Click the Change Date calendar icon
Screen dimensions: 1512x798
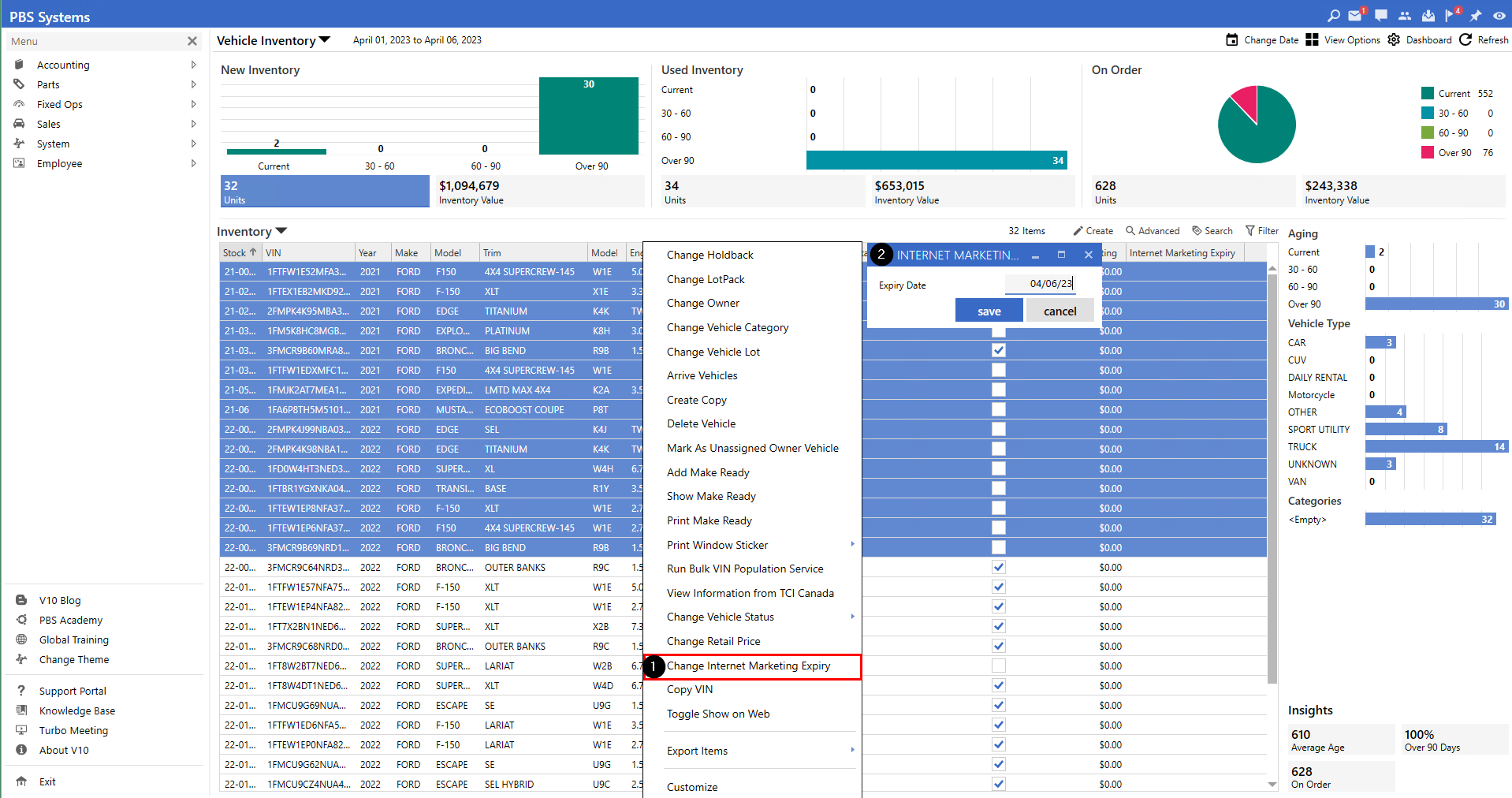pyautogui.click(x=1232, y=39)
